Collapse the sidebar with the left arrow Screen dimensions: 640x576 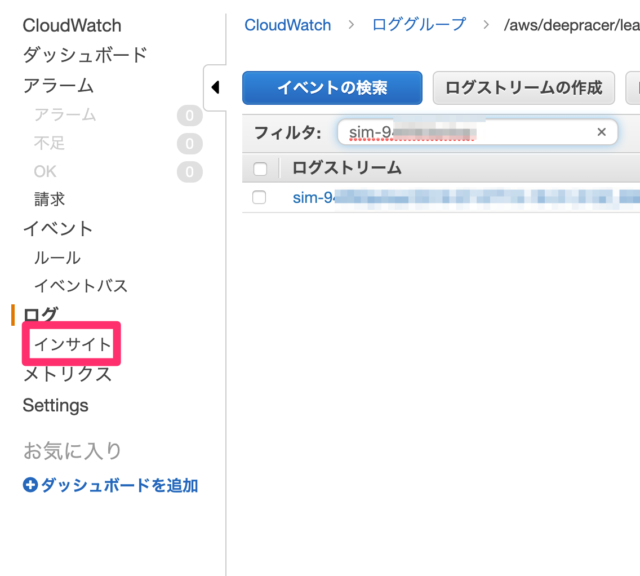[215, 87]
